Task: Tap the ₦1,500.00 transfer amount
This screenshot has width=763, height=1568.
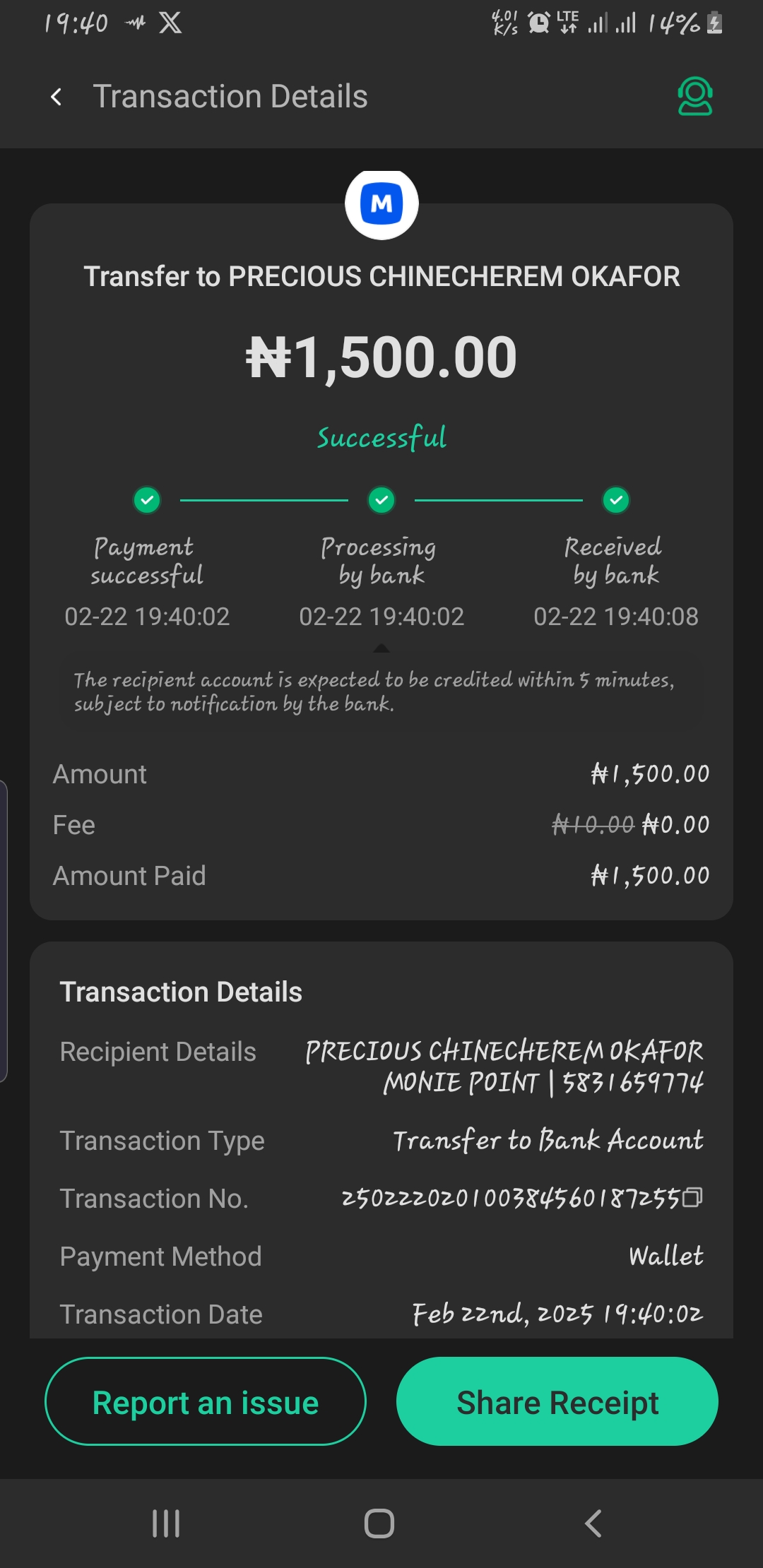Action: tap(381, 357)
